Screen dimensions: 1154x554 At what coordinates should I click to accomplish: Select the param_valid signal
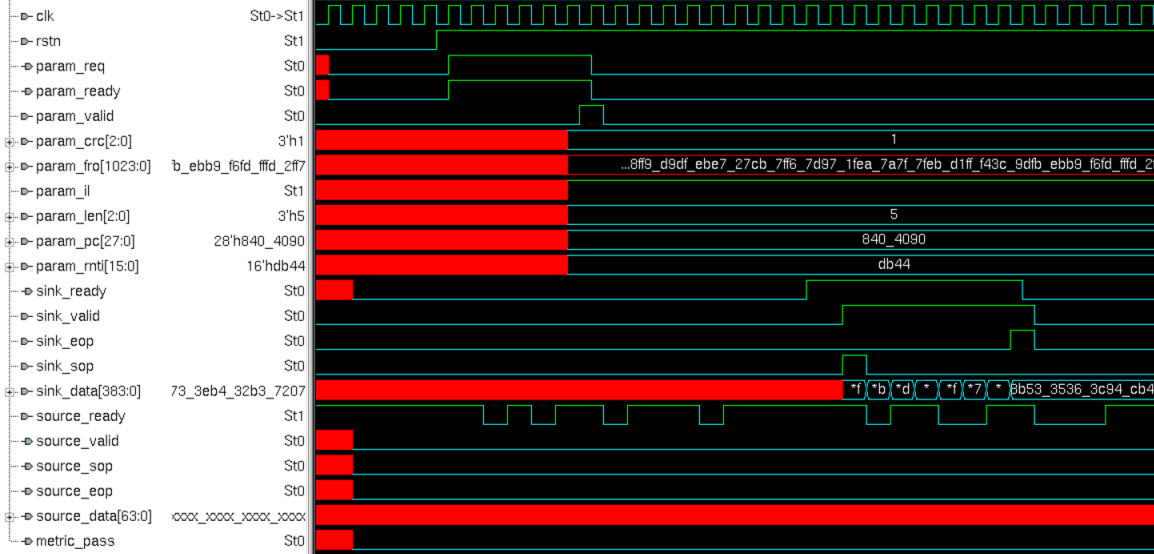pyautogui.click(x=75, y=116)
